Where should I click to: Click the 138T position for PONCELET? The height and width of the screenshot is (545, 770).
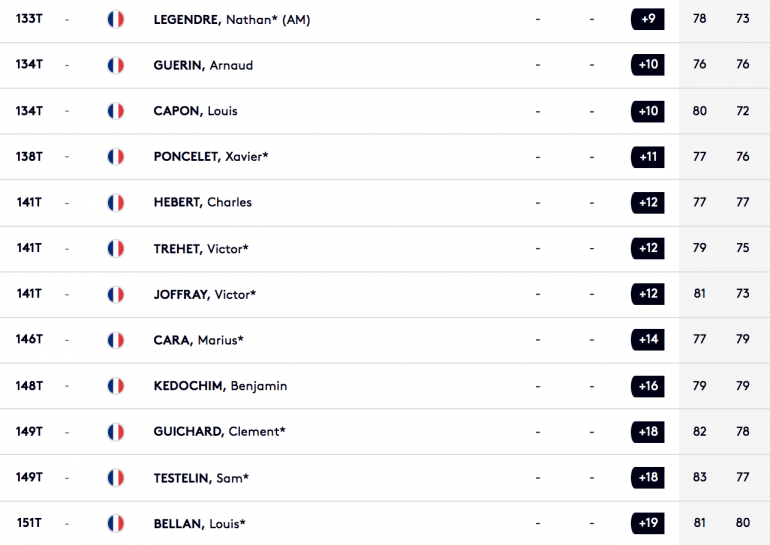pos(29,157)
